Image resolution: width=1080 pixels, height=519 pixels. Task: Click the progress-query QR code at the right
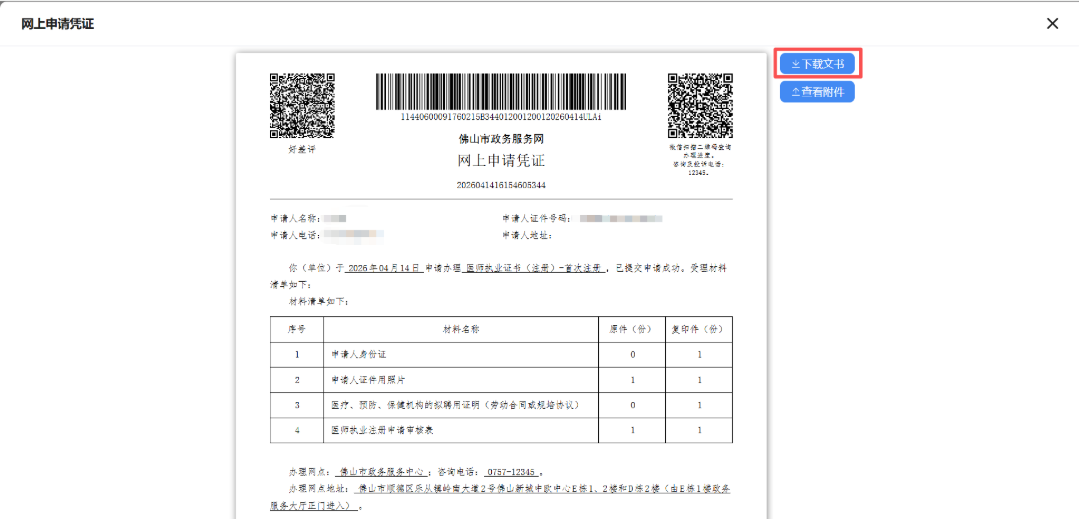[x=700, y=105]
